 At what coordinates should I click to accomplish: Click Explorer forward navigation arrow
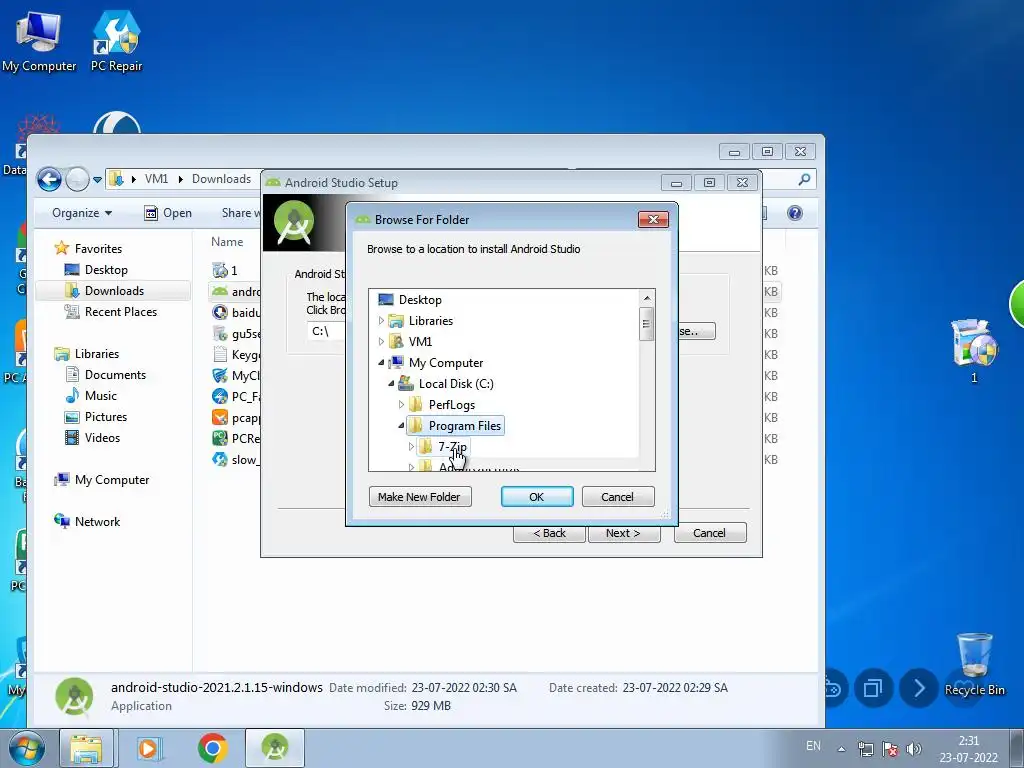[77, 179]
